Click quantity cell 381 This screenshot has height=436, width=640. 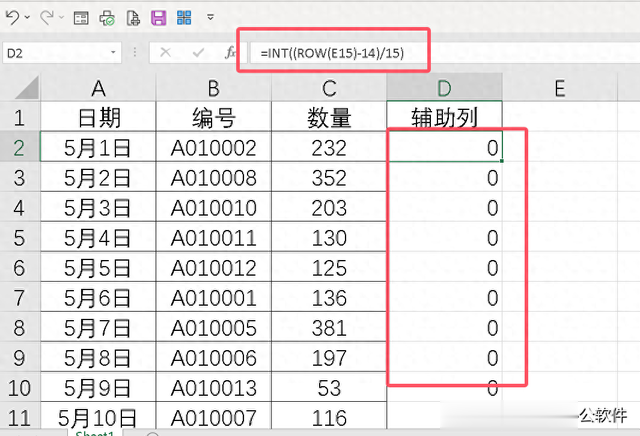(x=329, y=327)
